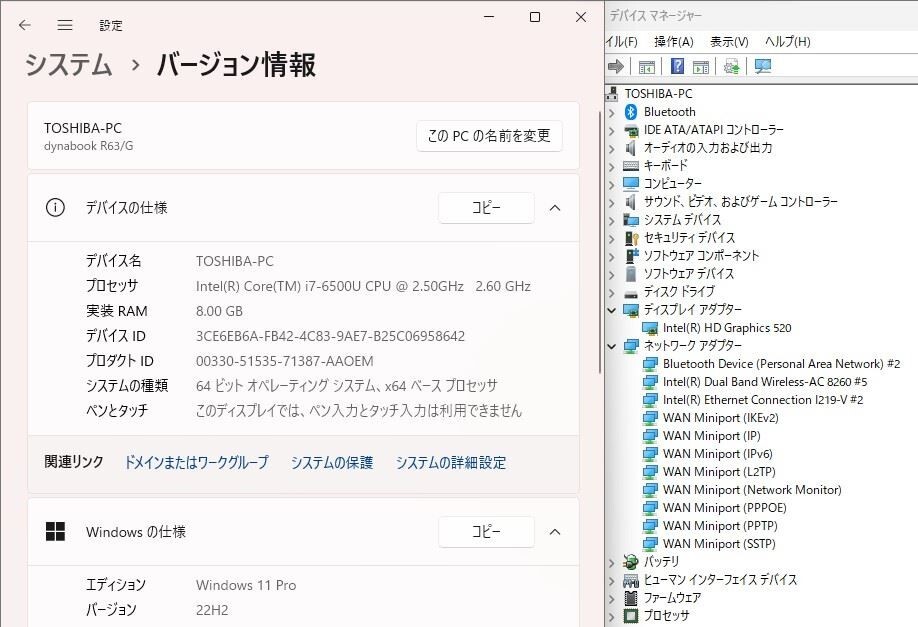The image size is (918, 627).
Task: Click the Update driver toolbar icon
Action: 731,67
